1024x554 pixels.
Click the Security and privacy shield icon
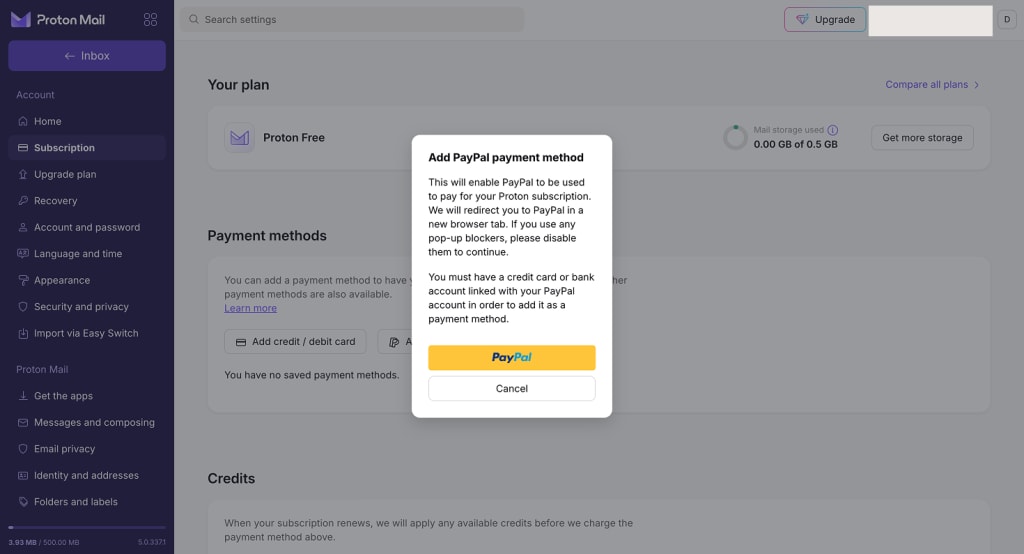click(x=23, y=307)
